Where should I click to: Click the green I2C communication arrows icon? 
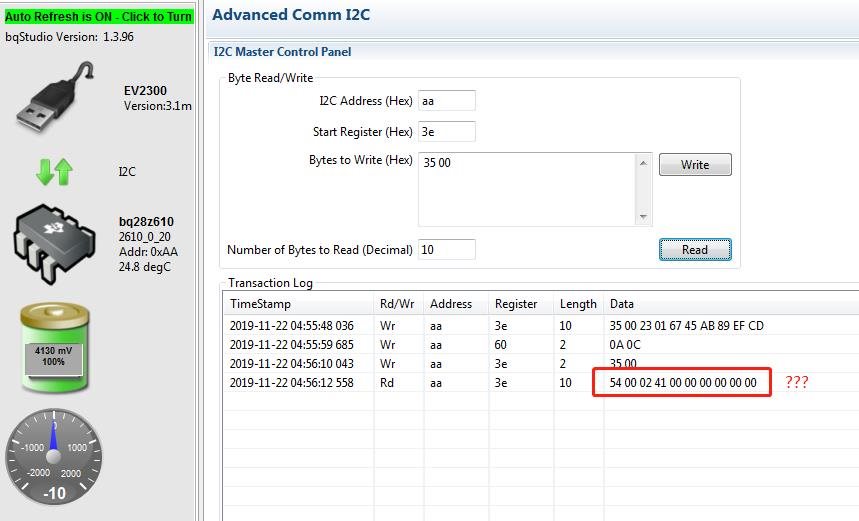(x=54, y=171)
